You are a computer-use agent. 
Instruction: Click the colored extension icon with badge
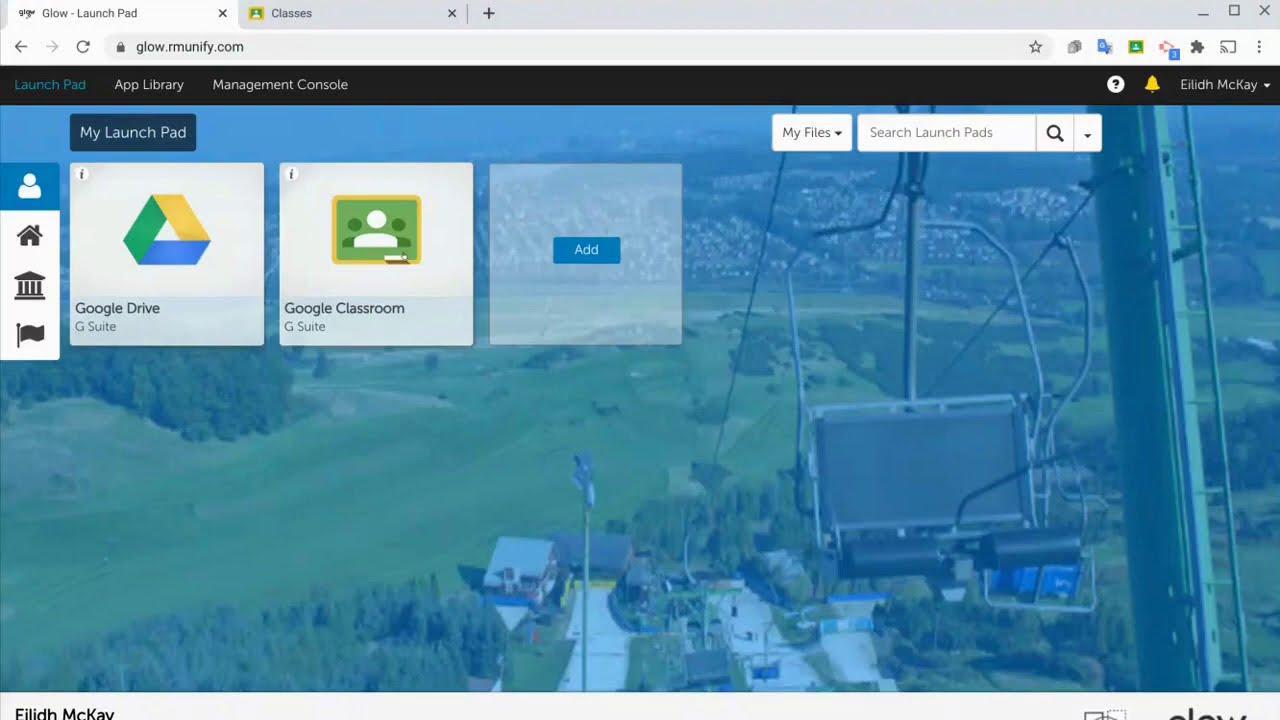pyautogui.click(x=1167, y=47)
